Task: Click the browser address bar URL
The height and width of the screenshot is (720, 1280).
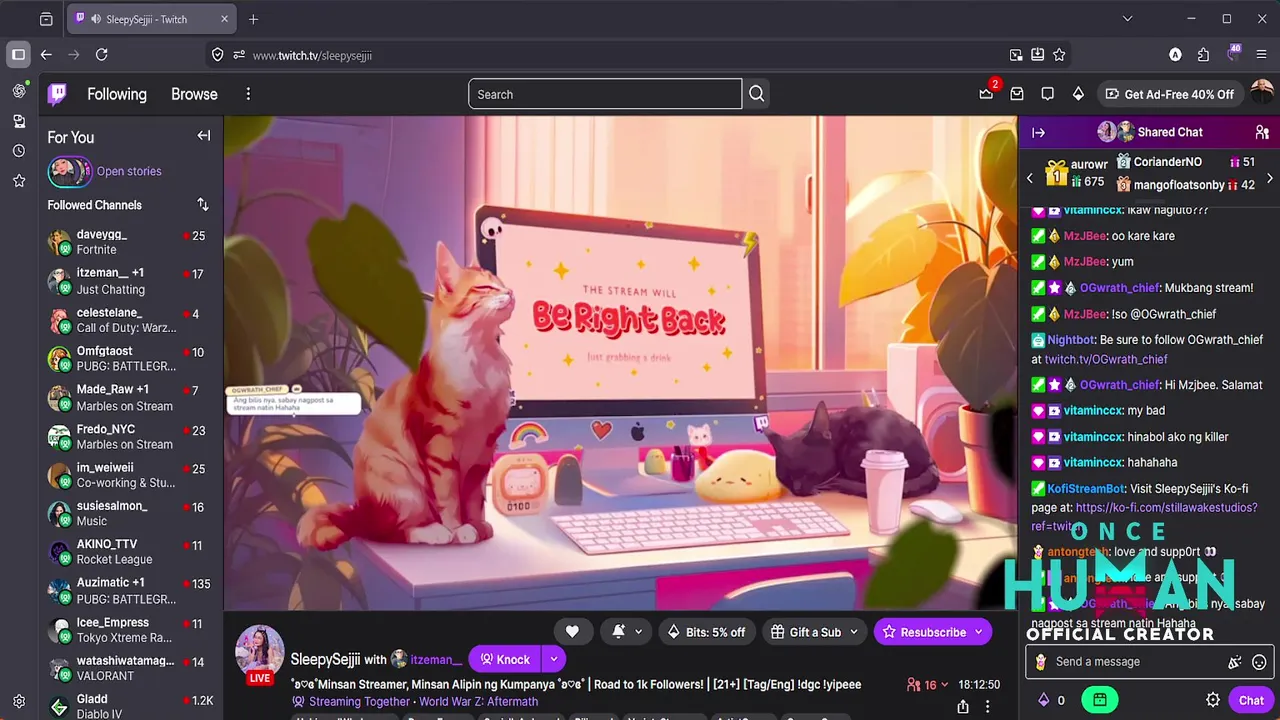Action: [312, 55]
